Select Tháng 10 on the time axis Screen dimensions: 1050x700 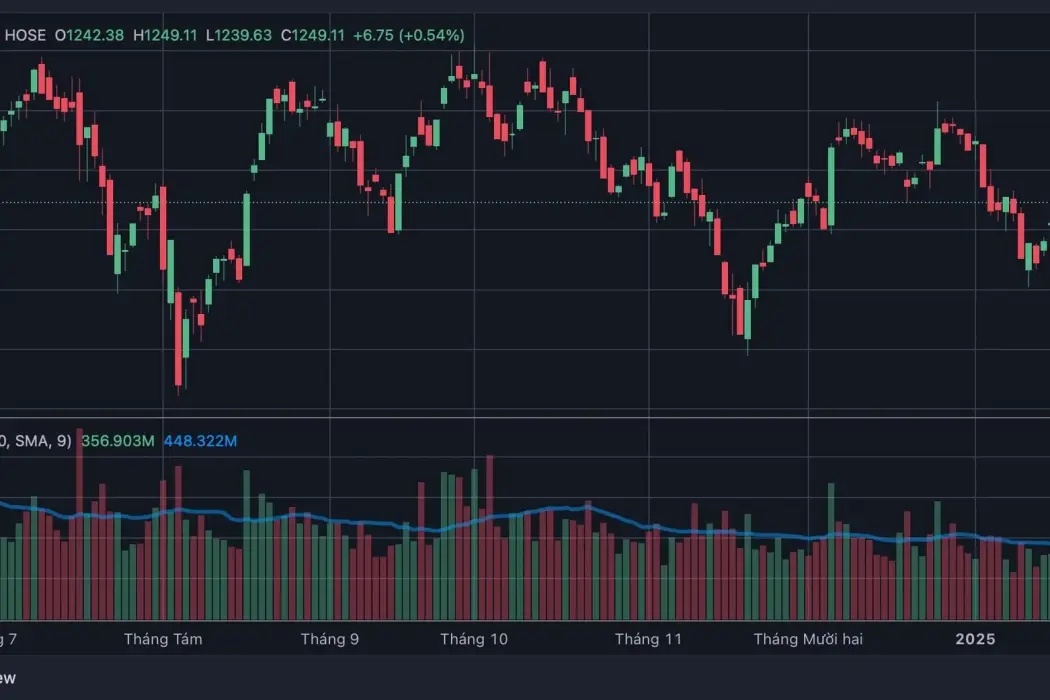click(474, 639)
